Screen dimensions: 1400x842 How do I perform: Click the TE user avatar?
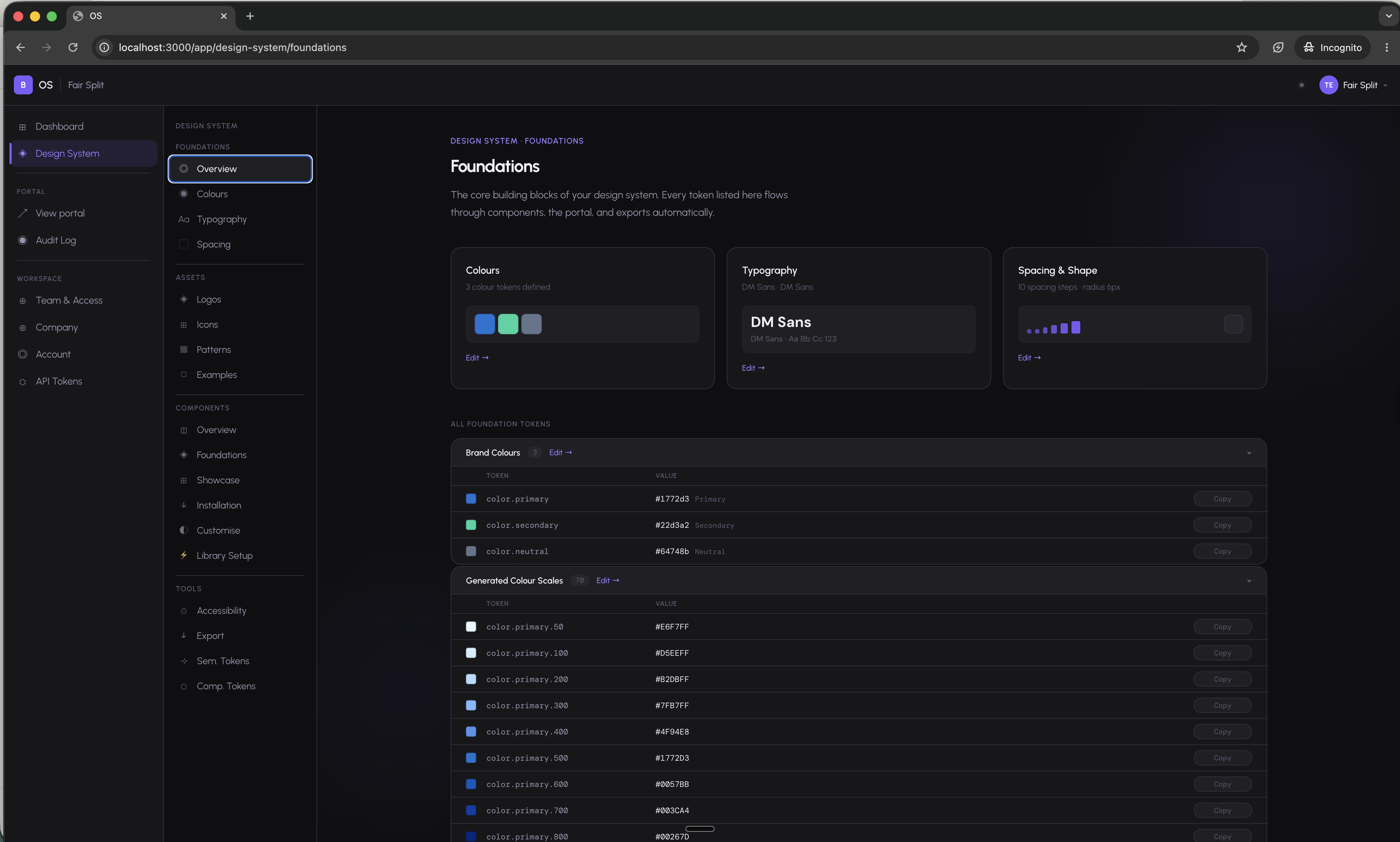pos(1329,85)
